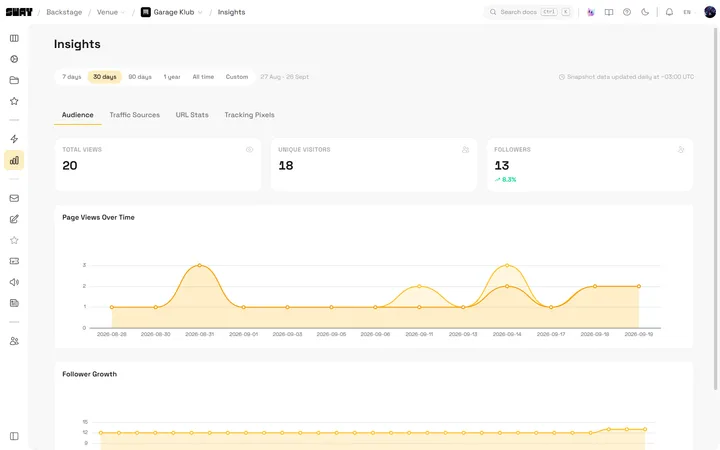Viewport: 720px width, 450px height.
Task: Open the team members icon in sidebar
Action: (14, 341)
